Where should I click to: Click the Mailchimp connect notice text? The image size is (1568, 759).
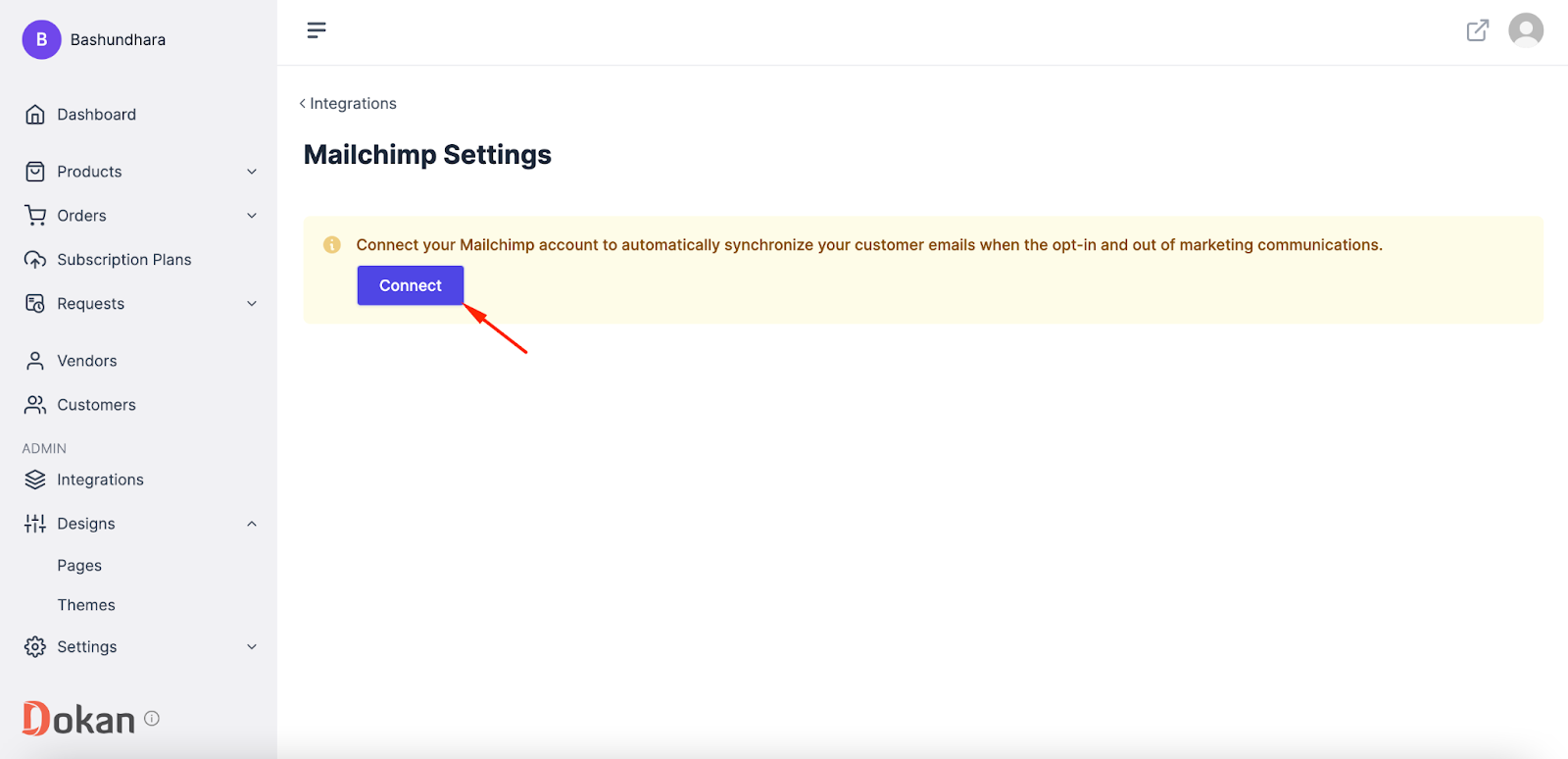tap(869, 245)
